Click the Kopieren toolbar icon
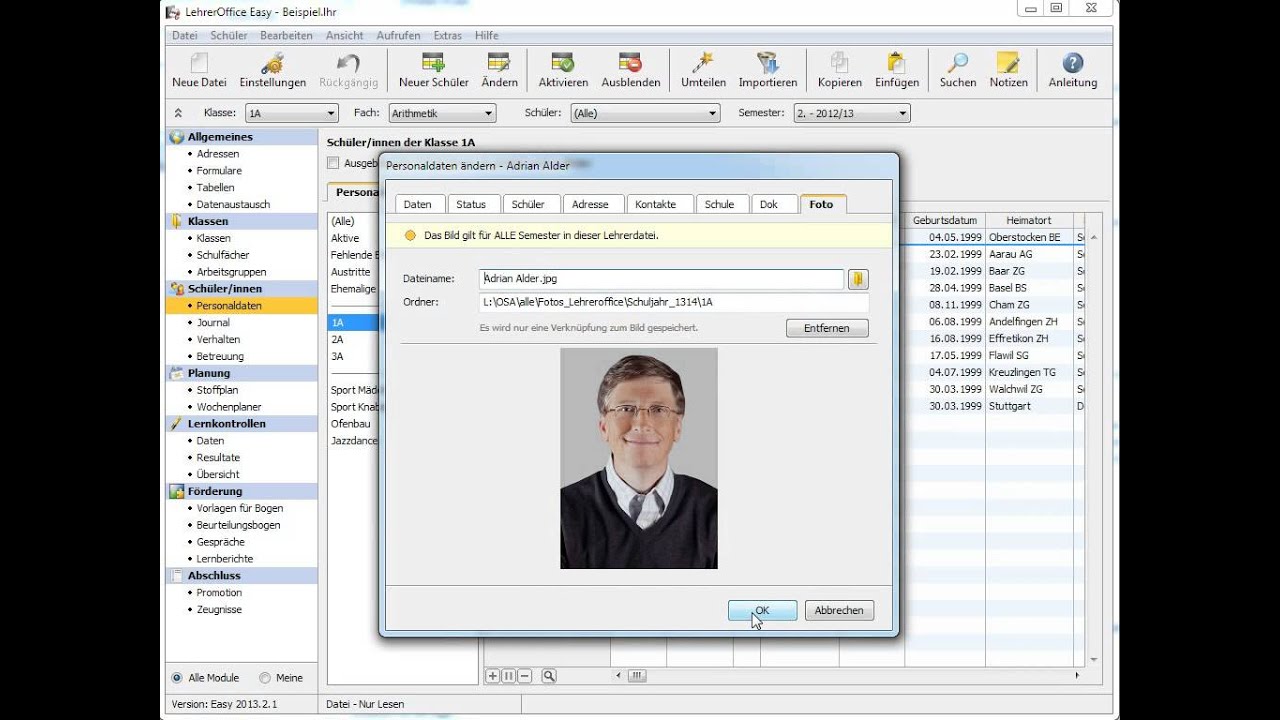This screenshot has height=720, width=1280. tap(839, 70)
